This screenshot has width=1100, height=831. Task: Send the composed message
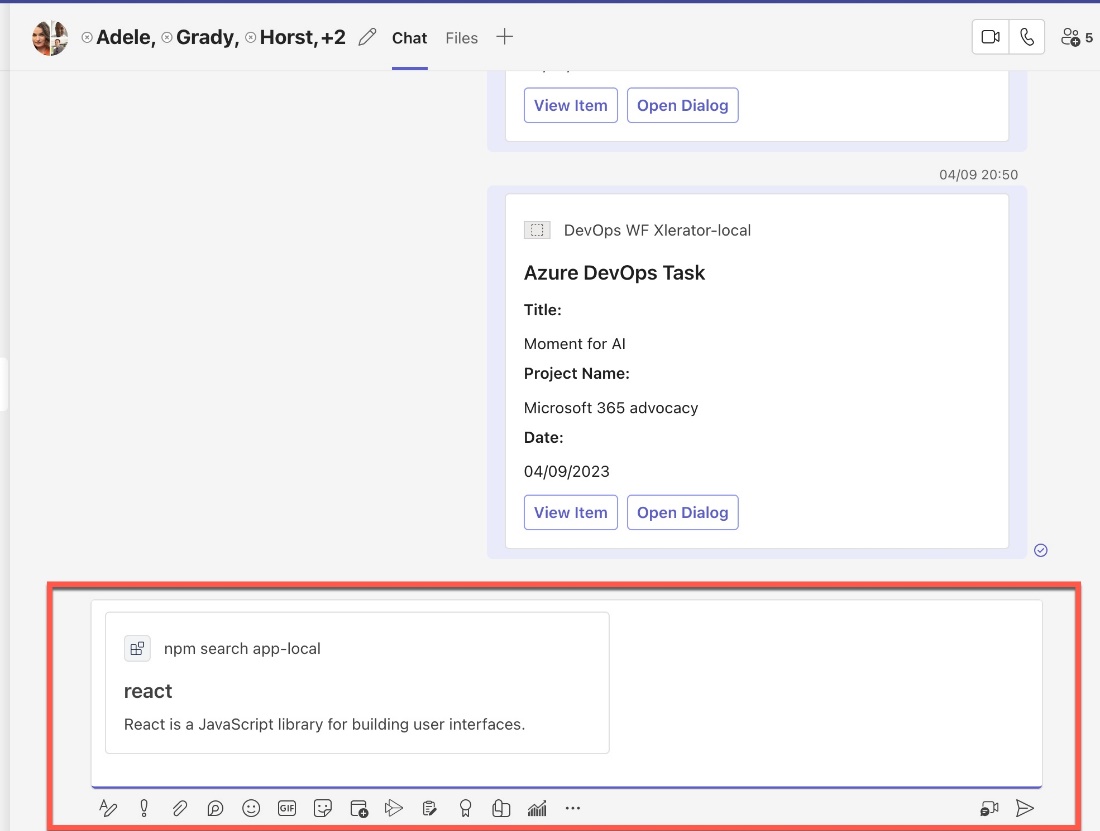pos(1025,807)
